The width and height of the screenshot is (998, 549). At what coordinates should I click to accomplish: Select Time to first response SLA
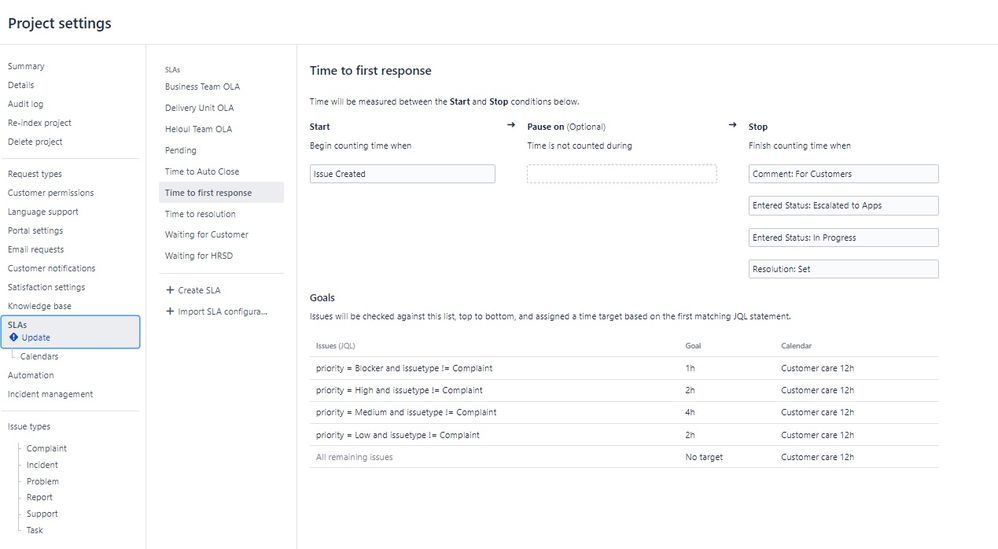[x=221, y=193]
